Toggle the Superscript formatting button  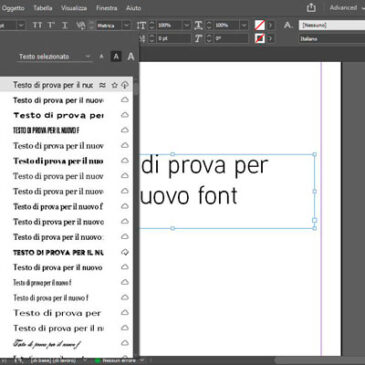coord(51,25)
